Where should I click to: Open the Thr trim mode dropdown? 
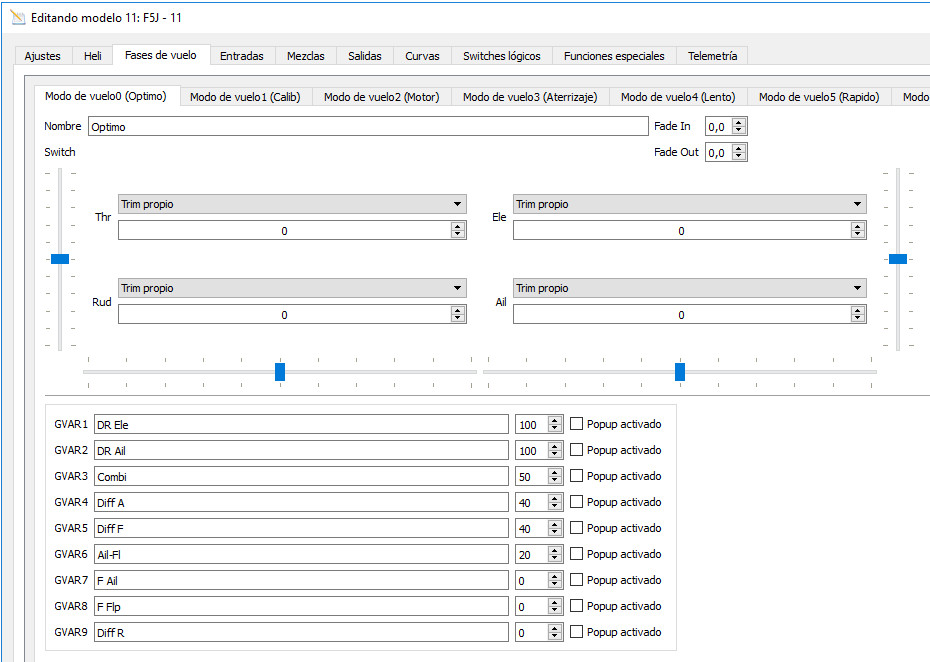[x=292, y=204]
